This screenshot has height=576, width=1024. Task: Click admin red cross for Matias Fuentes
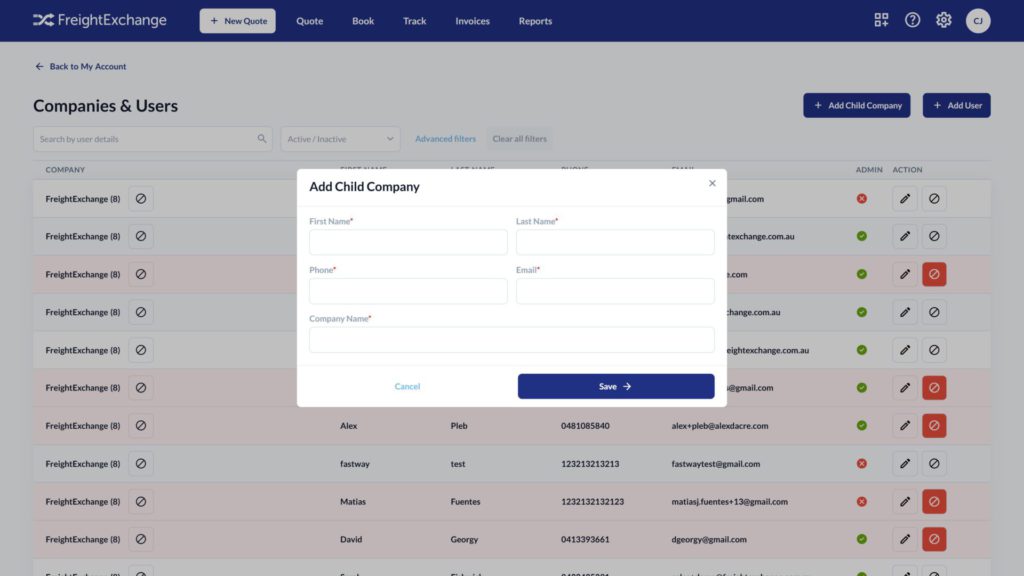point(862,502)
